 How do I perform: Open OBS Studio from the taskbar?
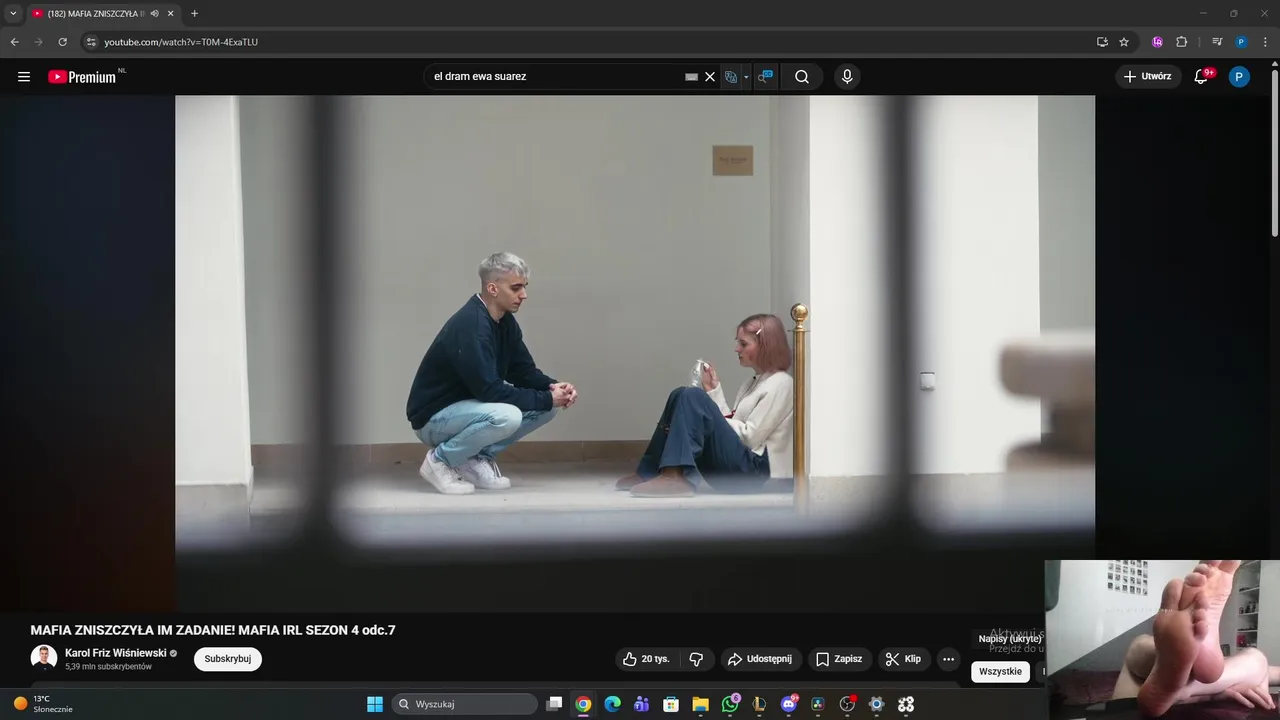[x=847, y=704]
